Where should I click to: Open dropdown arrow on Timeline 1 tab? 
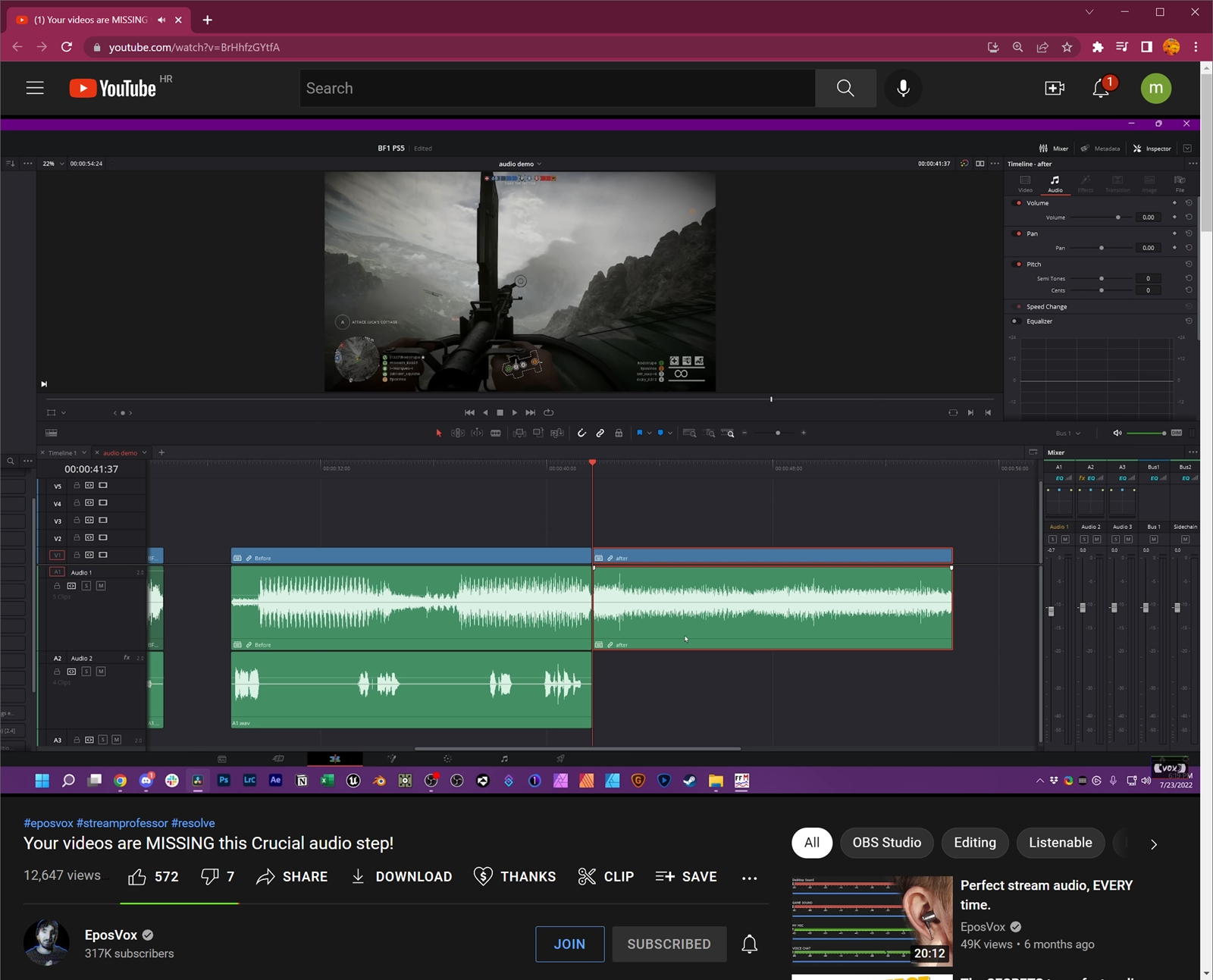(84, 452)
